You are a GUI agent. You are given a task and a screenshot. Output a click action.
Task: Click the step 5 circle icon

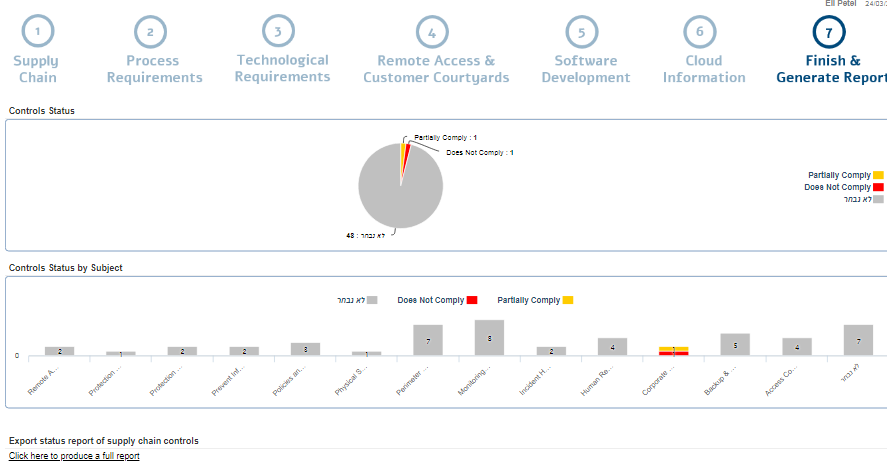coord(582,32)
